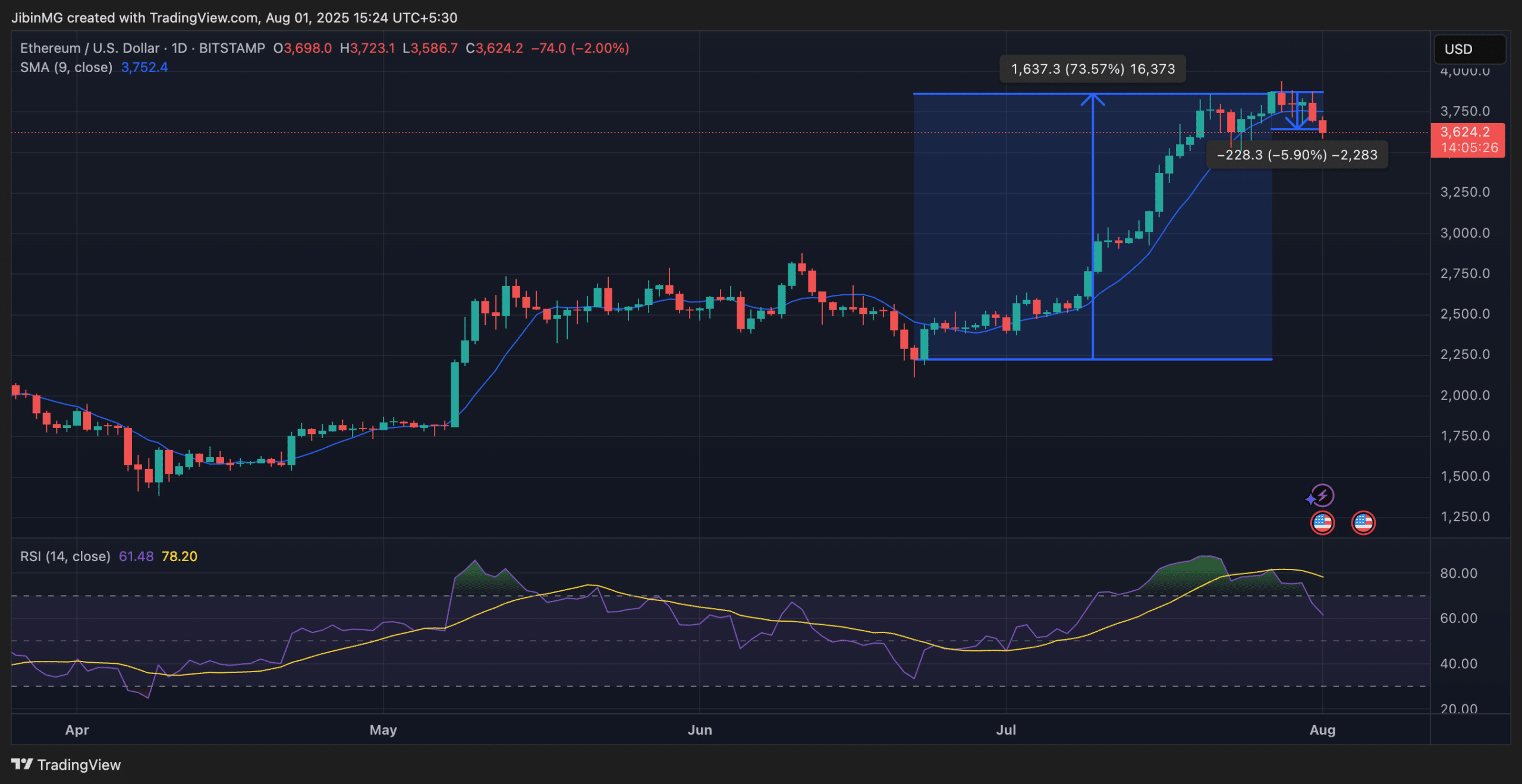
Task: Click the purple lightning bolt event icon
Action: click(x=1322, y=495)
